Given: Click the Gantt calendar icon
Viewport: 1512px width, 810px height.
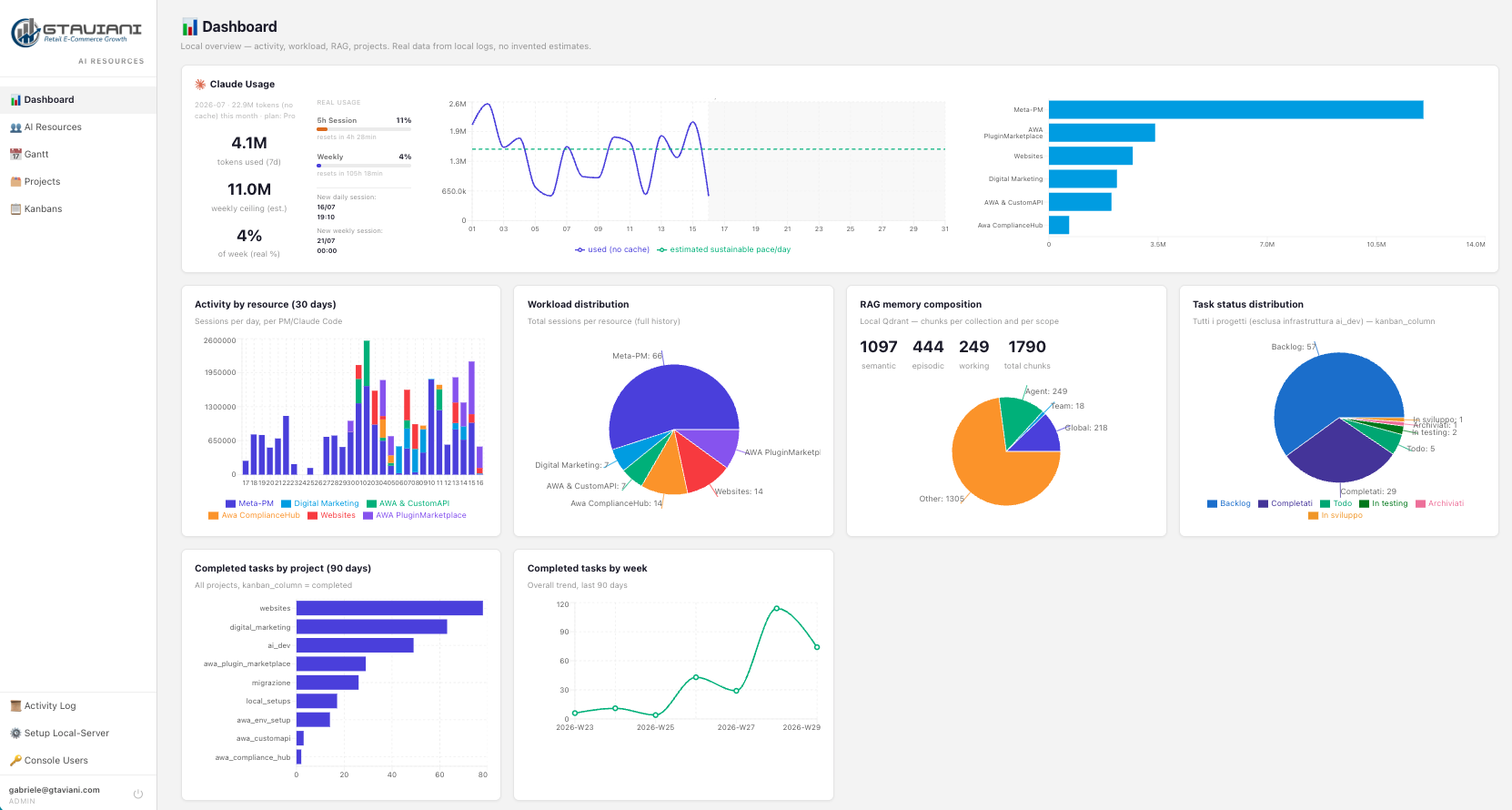Looking at the screenshot, I should (15, 155).
